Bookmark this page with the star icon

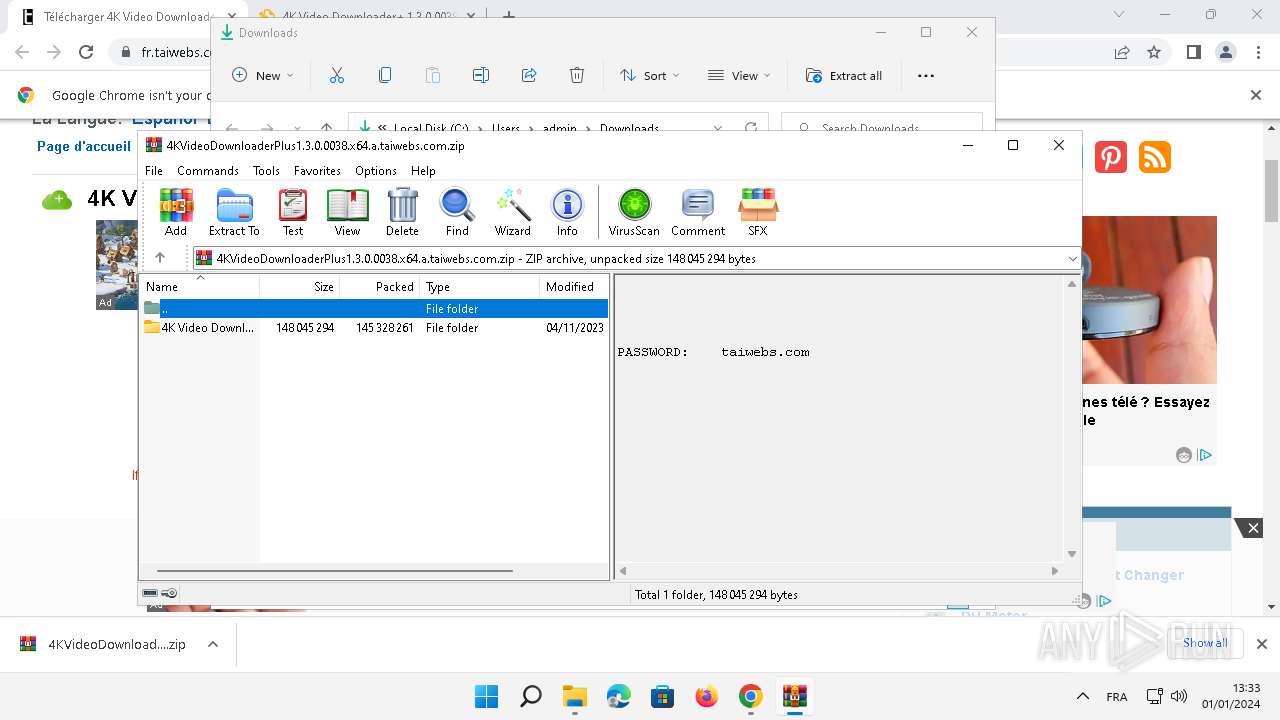(1155, 52)
